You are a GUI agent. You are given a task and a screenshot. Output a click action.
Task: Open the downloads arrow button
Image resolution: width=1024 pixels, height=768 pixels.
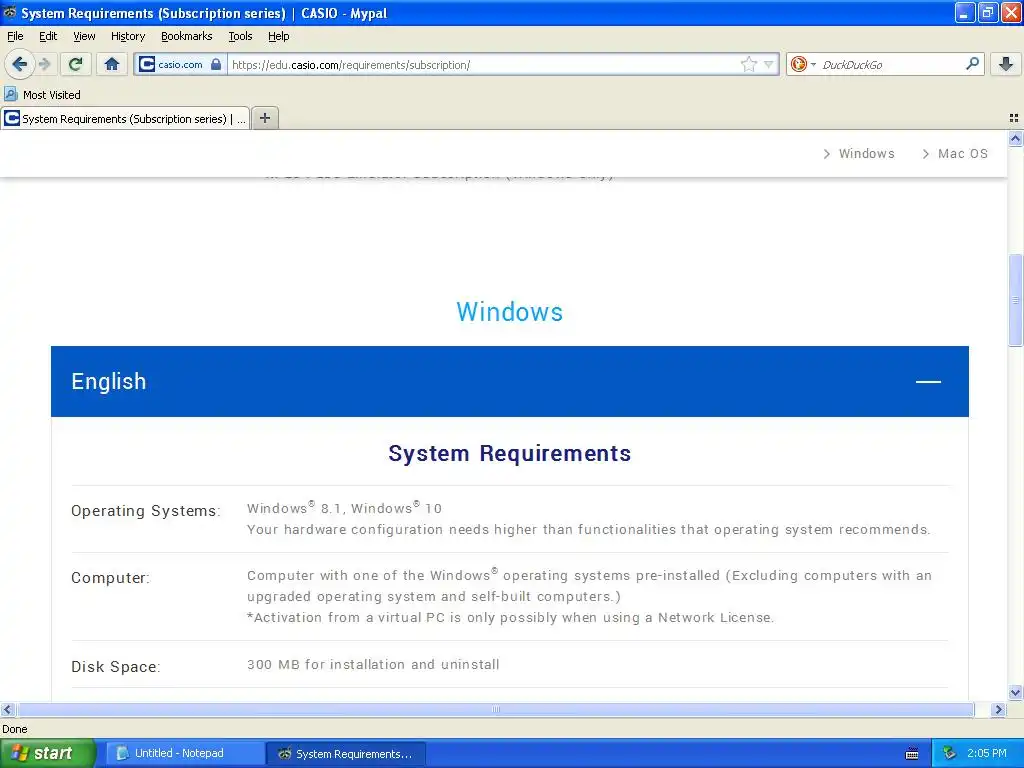click(1006, 64)
